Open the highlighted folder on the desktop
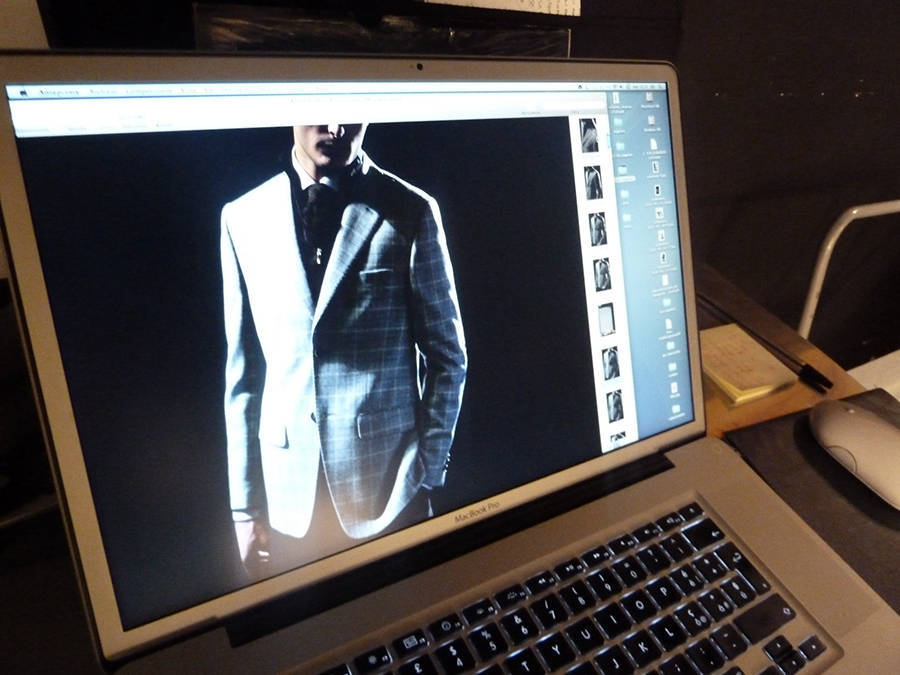Viewport: 900px width, 675px height. tap(625, 172)
